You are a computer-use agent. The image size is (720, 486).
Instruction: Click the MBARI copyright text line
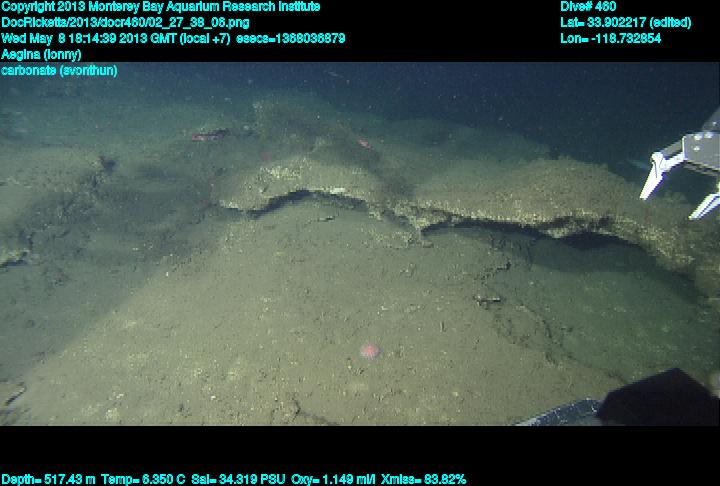point(161,7)
